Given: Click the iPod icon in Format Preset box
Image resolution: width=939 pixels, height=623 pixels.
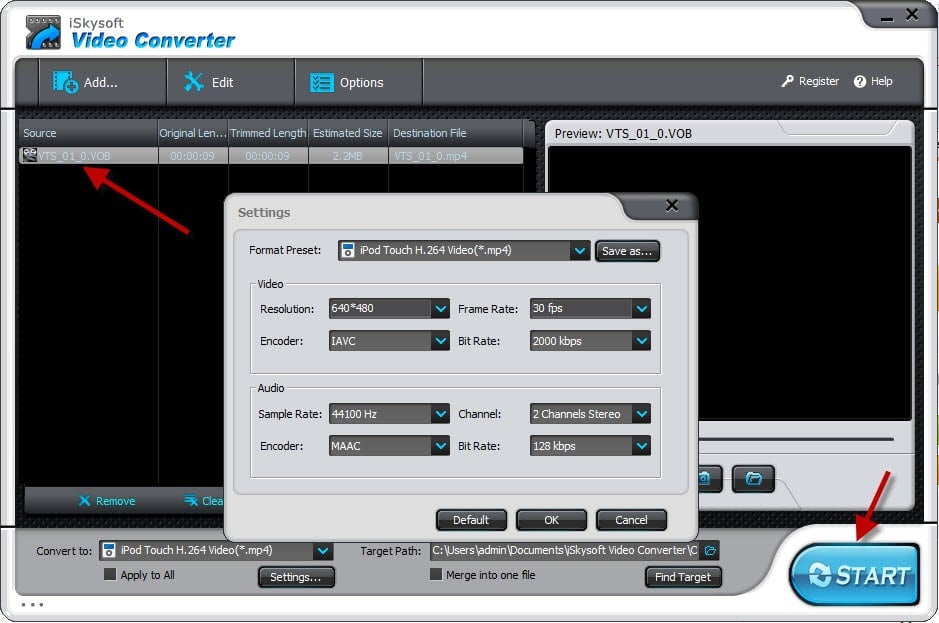Looking at the screenshot, I should pyautogui.click(x=347, y=250).
